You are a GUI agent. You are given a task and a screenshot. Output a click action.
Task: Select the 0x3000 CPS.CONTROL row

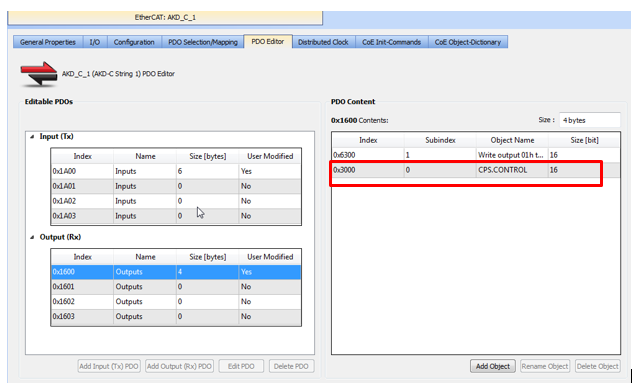tap(476, 170)
